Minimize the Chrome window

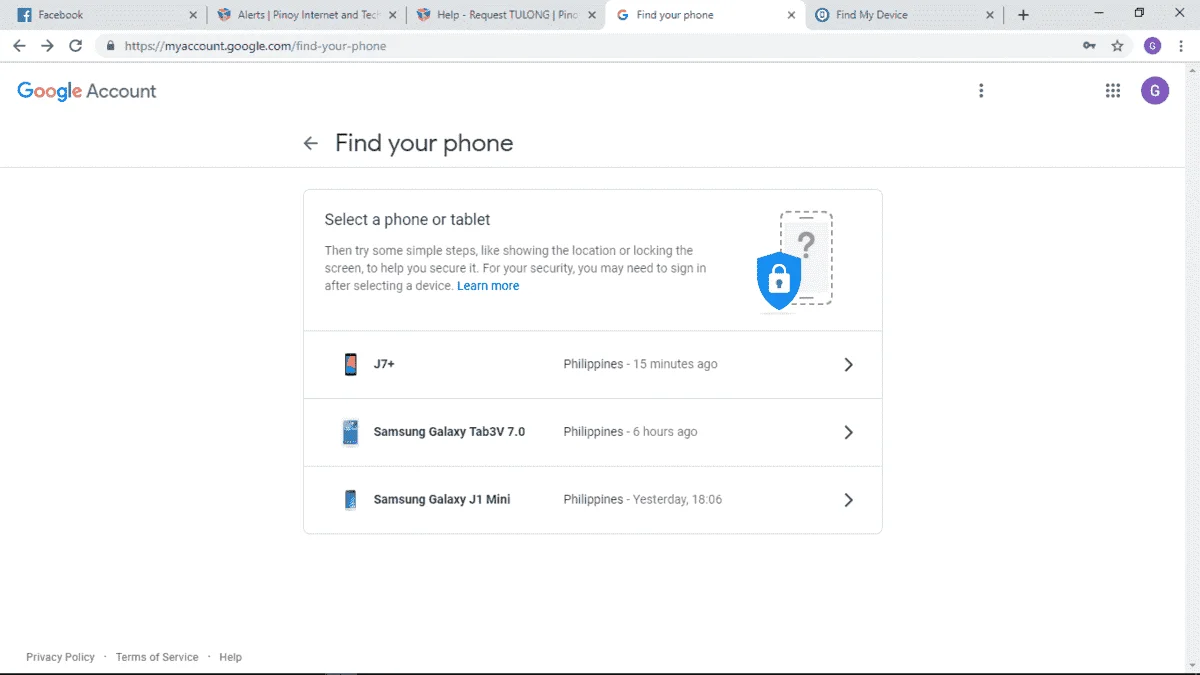point(1099,13)
